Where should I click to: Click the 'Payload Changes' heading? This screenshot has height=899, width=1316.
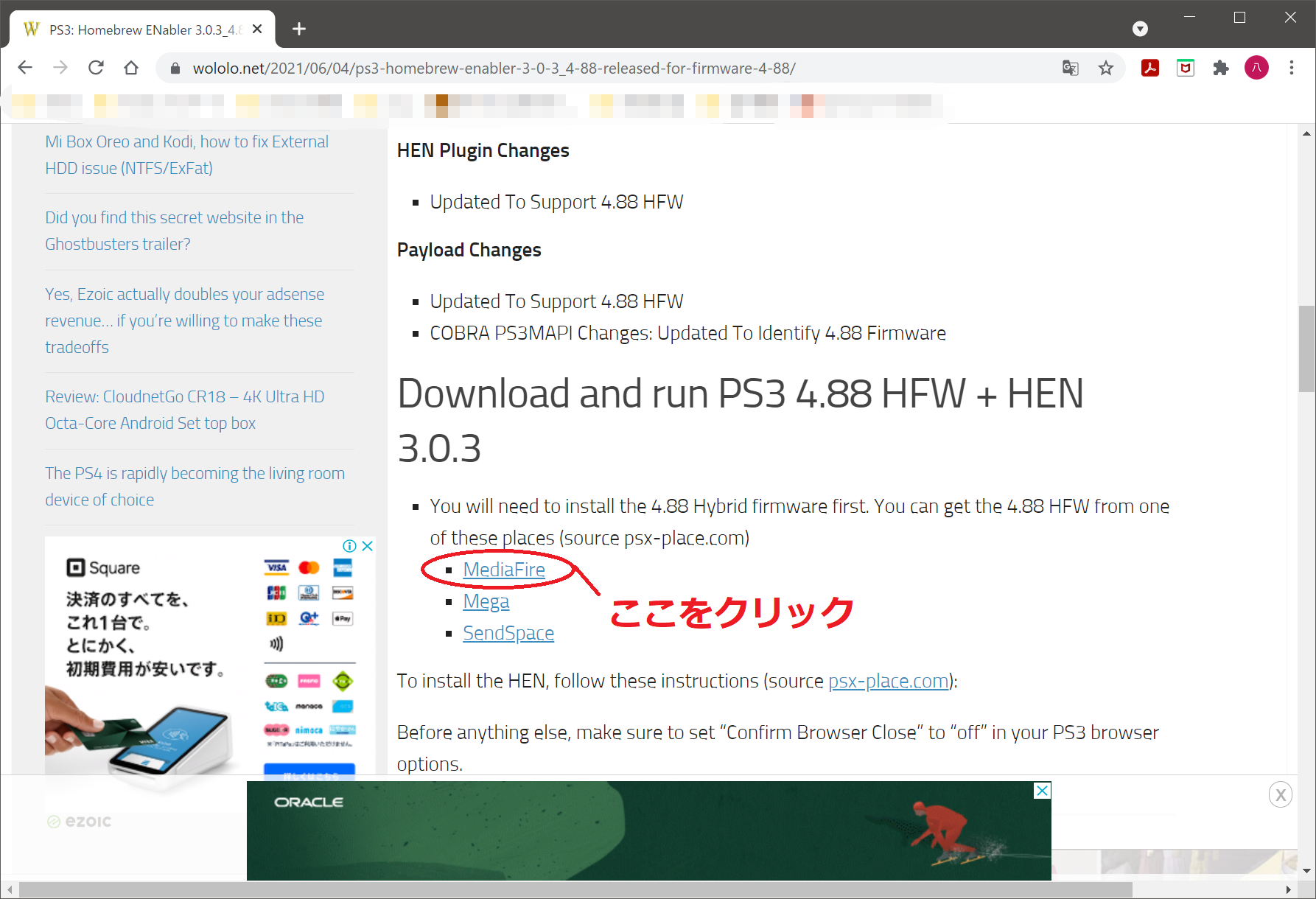tap(469, 250)
